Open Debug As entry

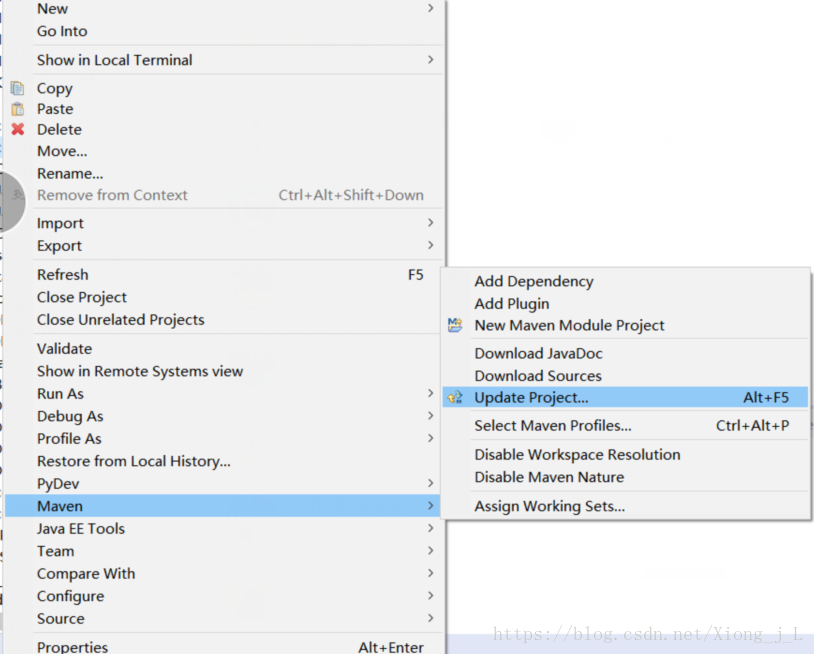point(225,416)
